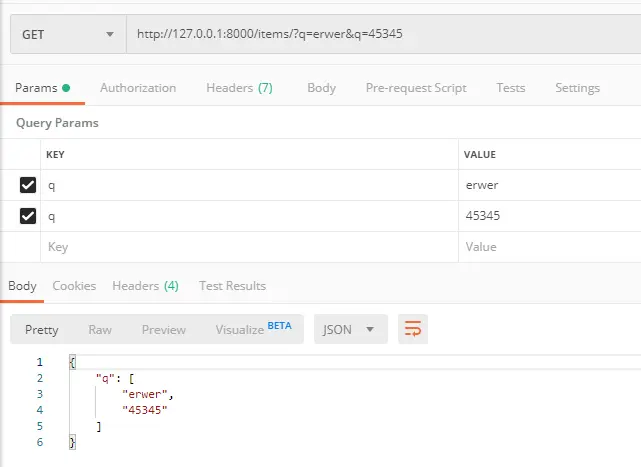641x467 pixels.
Task: Click the value cell '45345'
Action: [x=550, y=216]
